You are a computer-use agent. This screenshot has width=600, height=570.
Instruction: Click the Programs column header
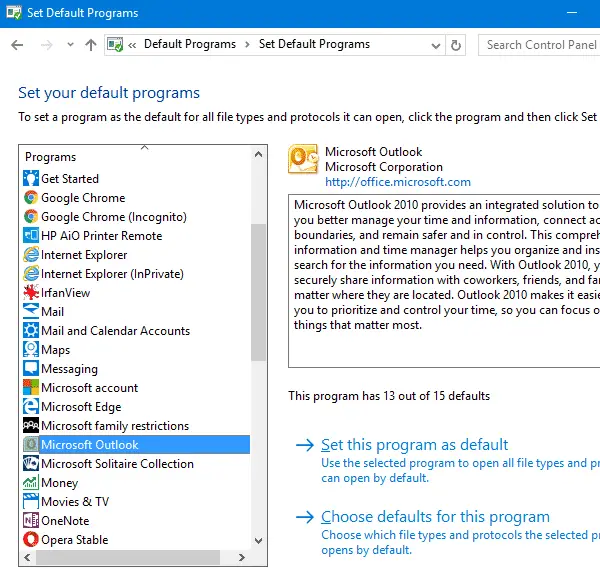pos(135,157)
